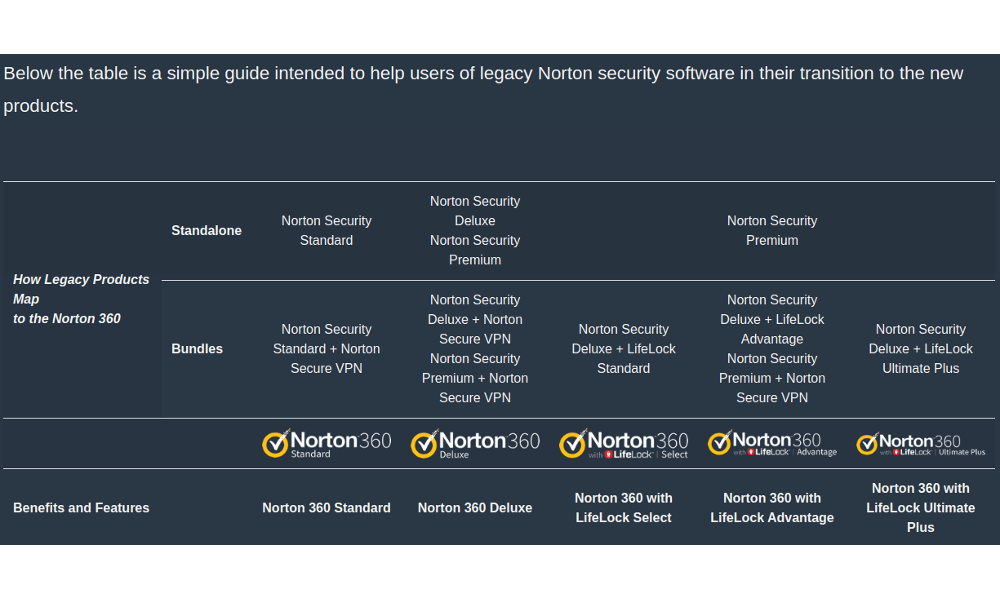The image size is (1000, 600).
Task: Click the Norton 360 Deluxe logo
Action: point(475,443)
